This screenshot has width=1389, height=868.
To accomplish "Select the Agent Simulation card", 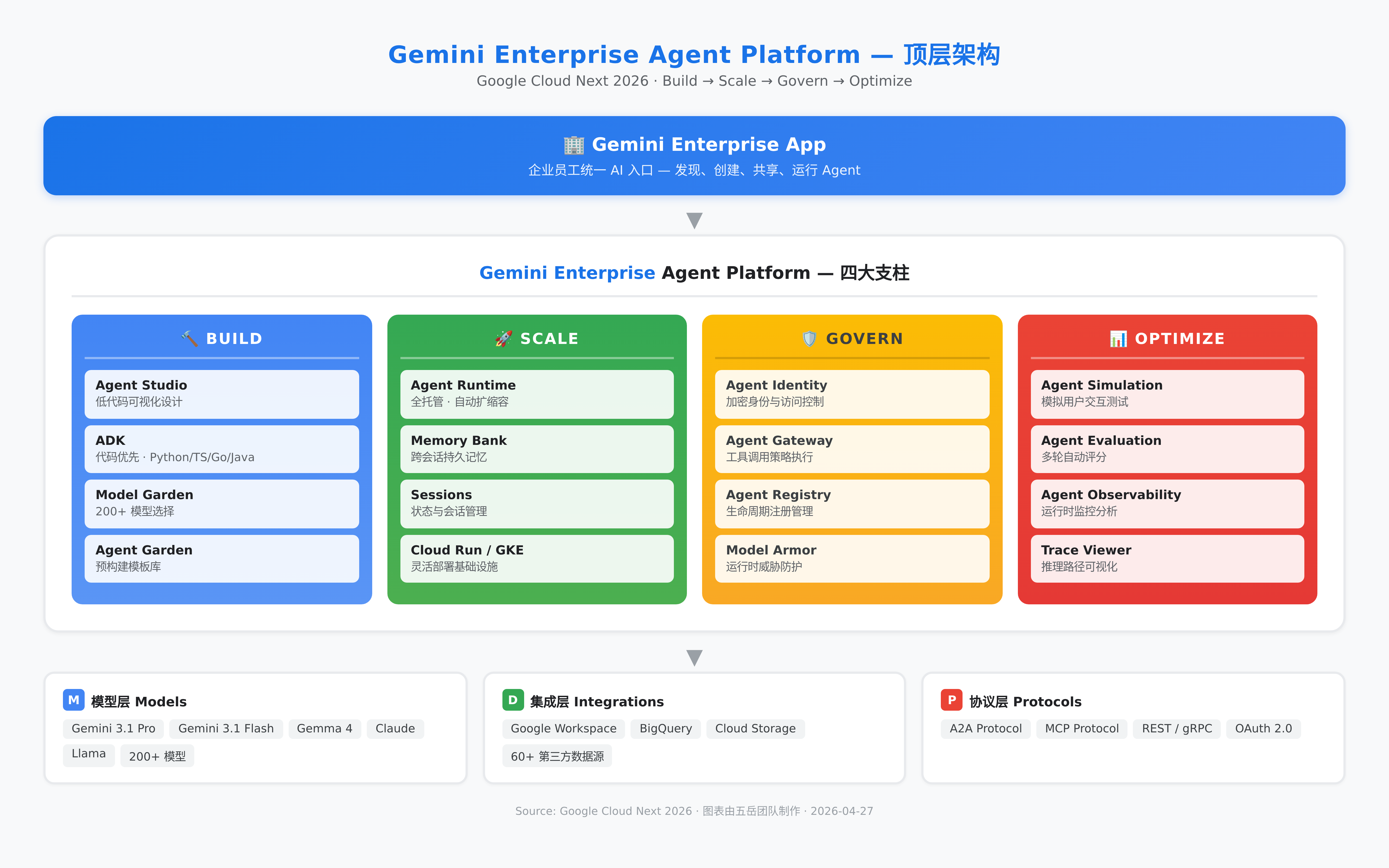I will (x=1167, y=394).
